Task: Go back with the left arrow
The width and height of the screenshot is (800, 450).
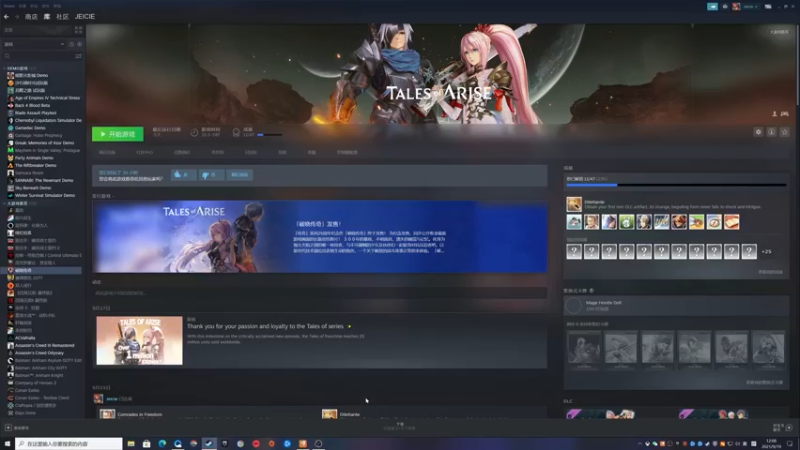Action: 7,17
